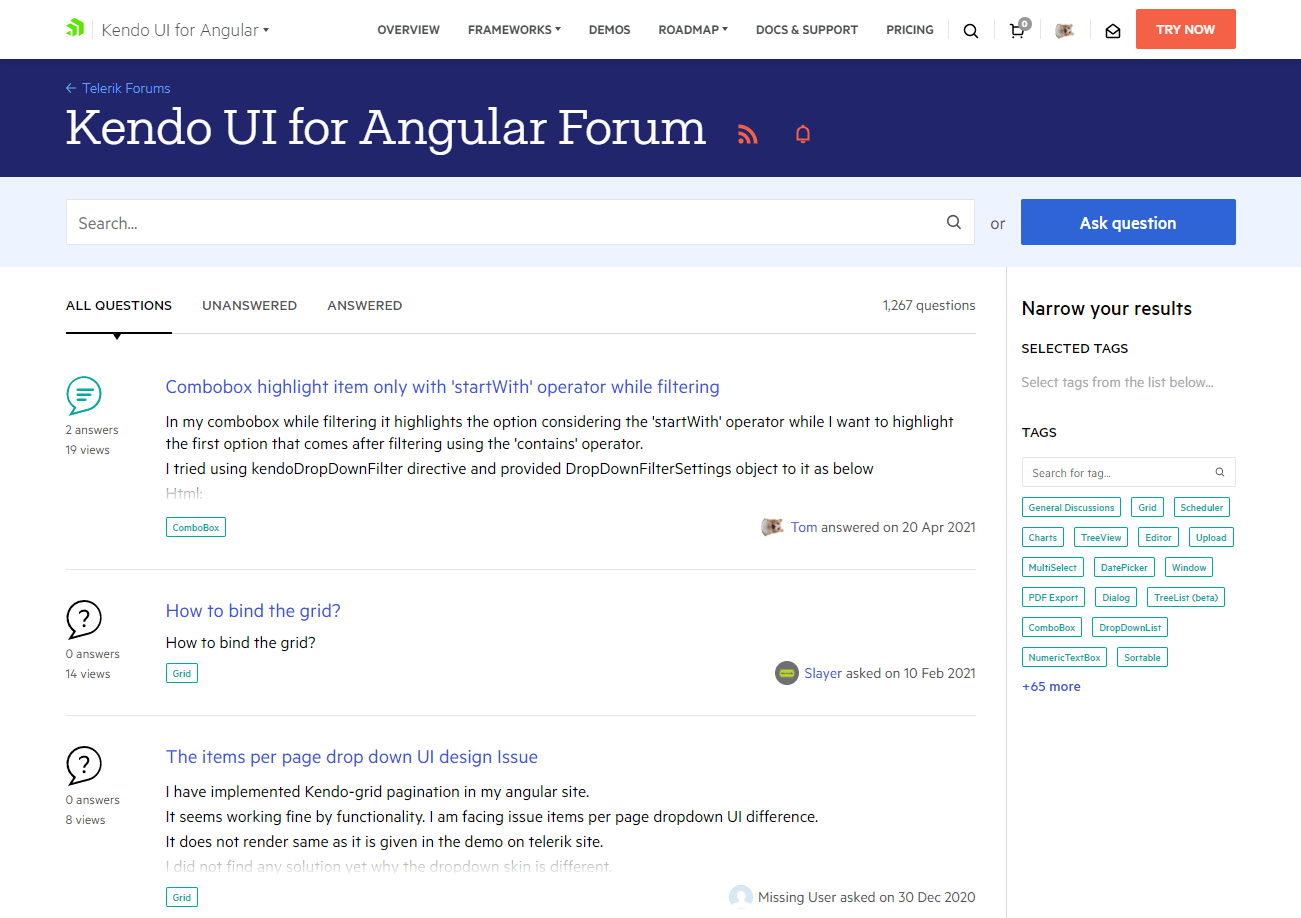Click the tag search magnifier icon
Viewport: 1301px width, 918px height.
tap(1220, 472)
